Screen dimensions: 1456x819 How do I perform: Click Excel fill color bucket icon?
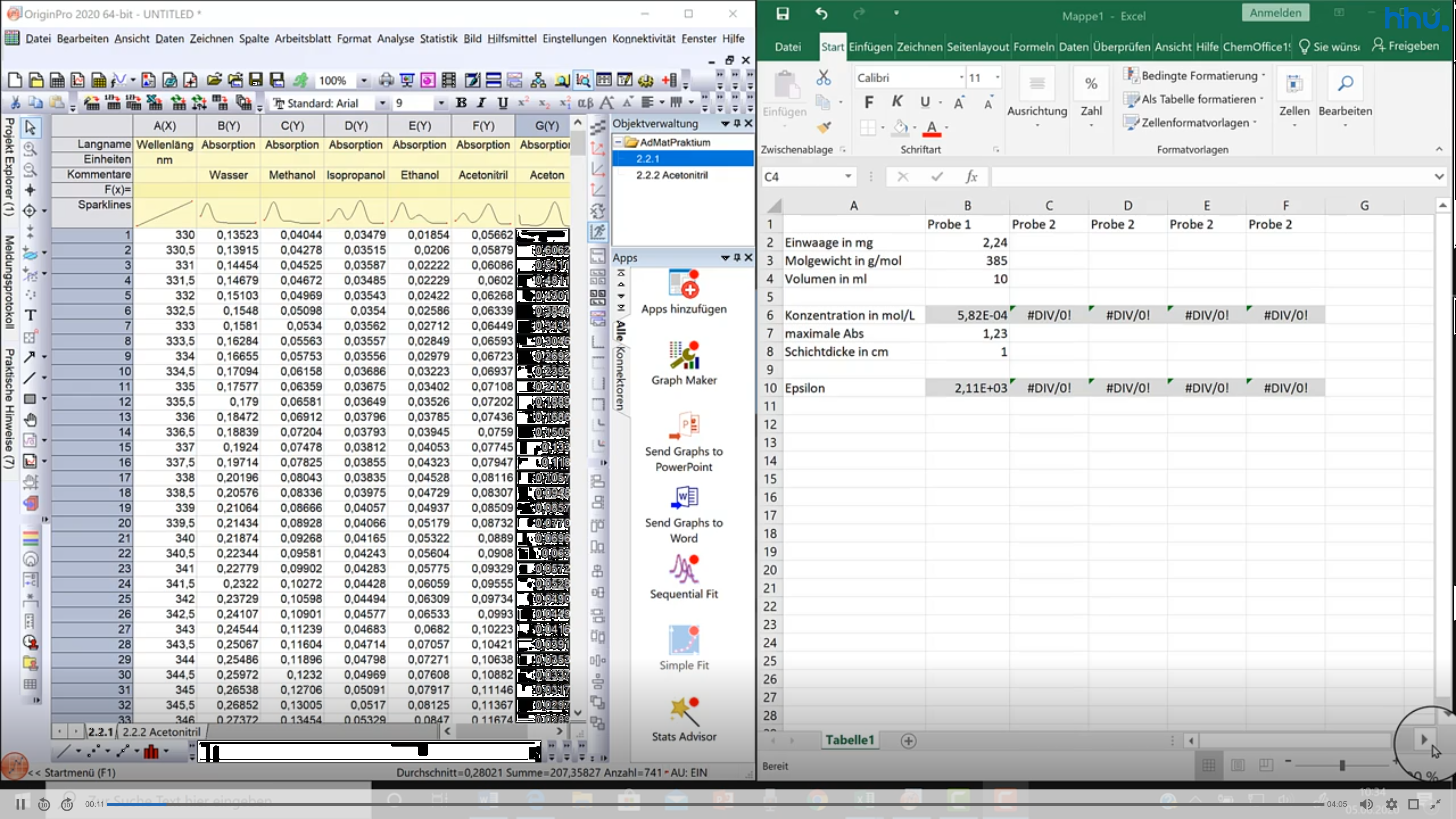pyautogui.click(x=901, y=128)
